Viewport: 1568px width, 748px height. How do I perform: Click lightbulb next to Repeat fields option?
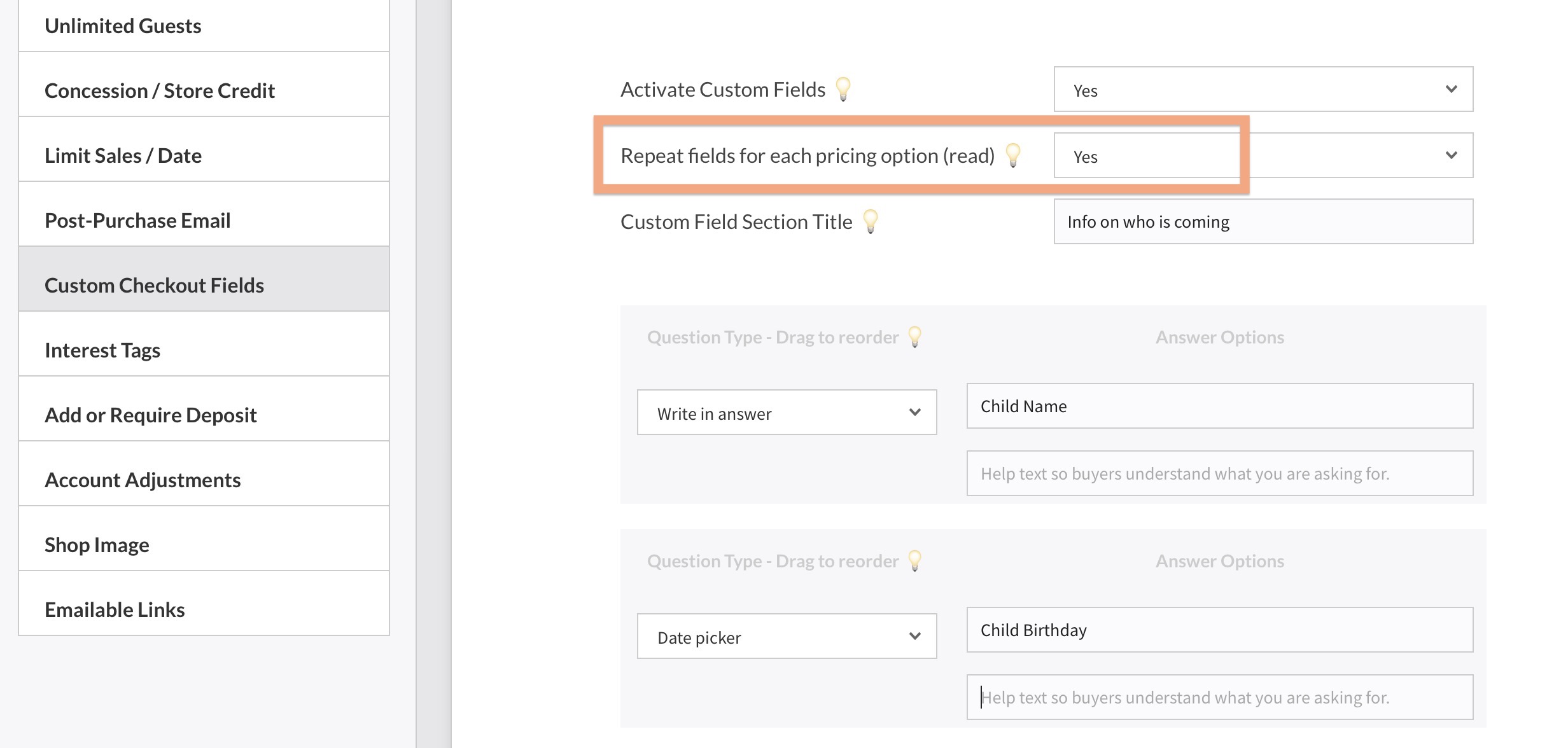[1012, 155]
